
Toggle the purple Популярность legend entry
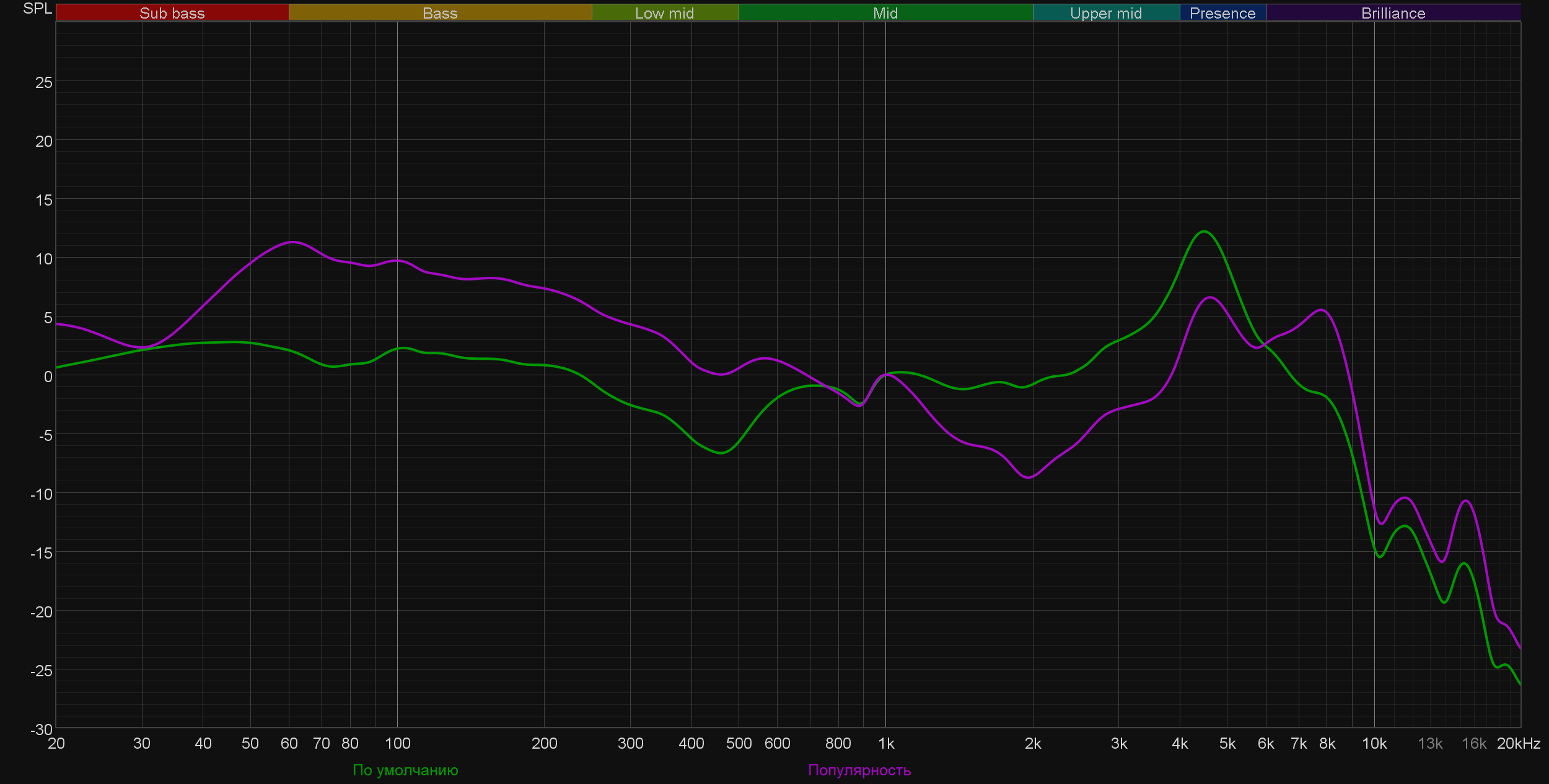tap(859, 770)
